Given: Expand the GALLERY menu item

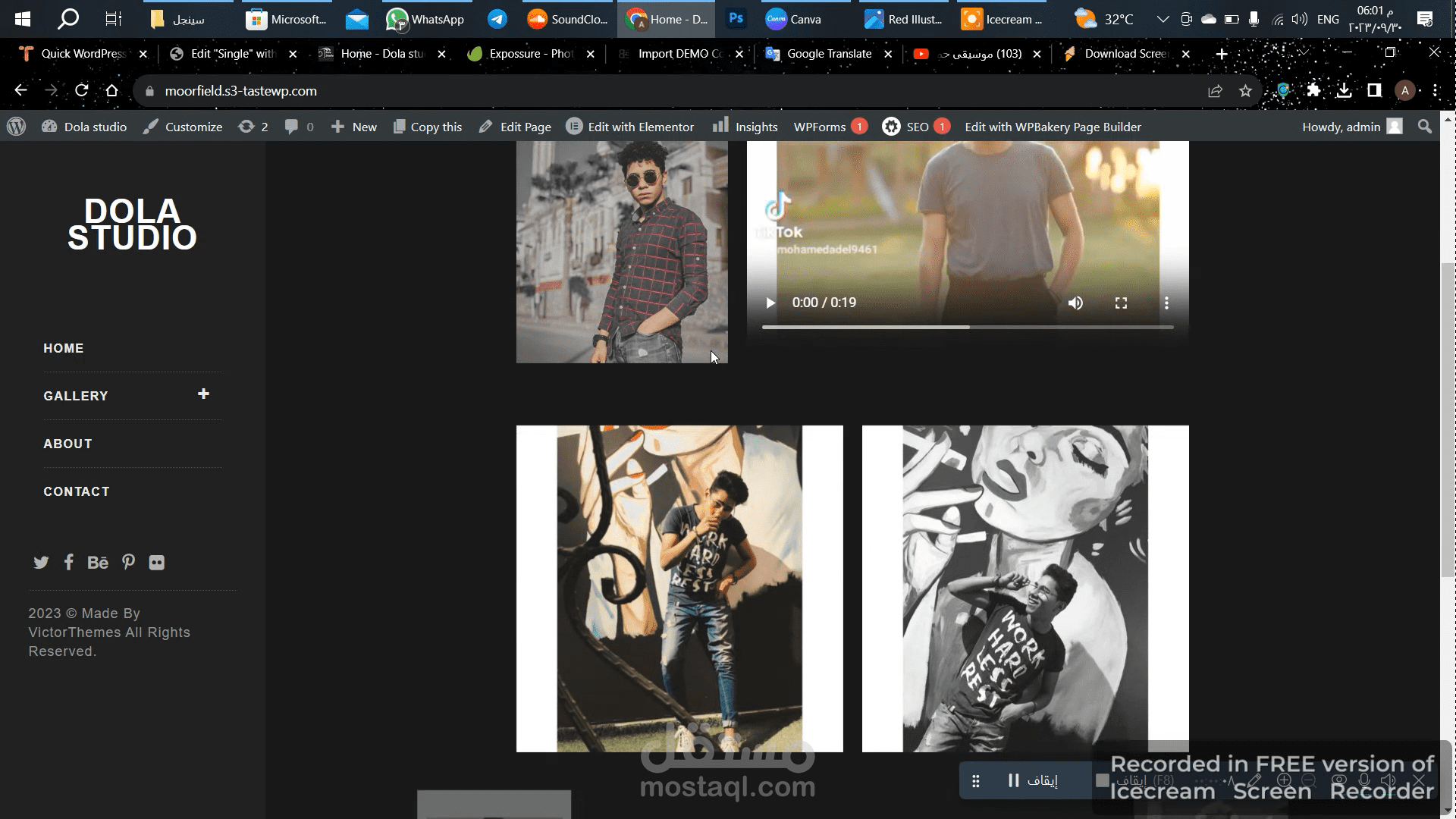Looking at the screenshot, I should tap(204, 394).
